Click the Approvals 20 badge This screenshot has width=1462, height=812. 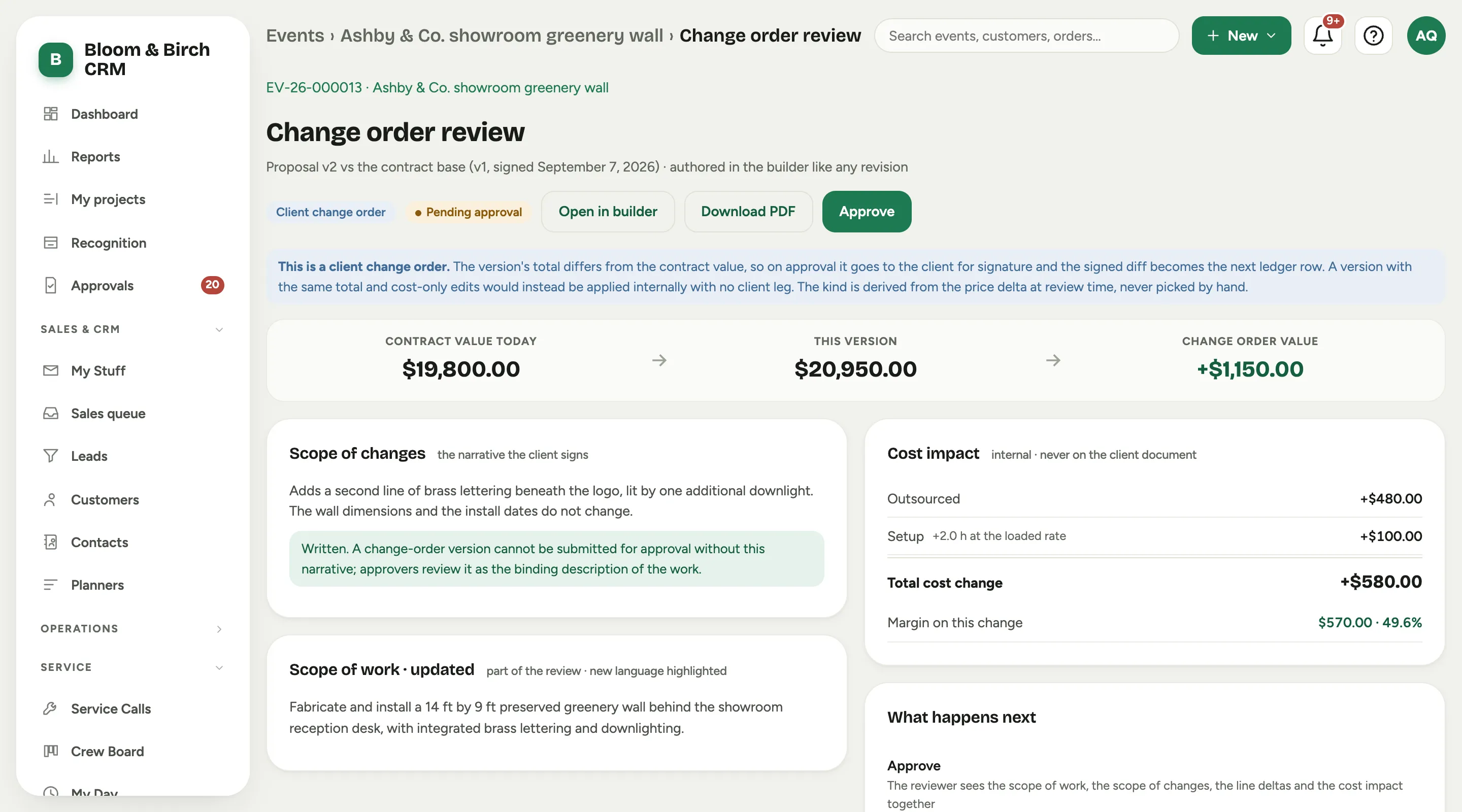click(x=212, y=285)
